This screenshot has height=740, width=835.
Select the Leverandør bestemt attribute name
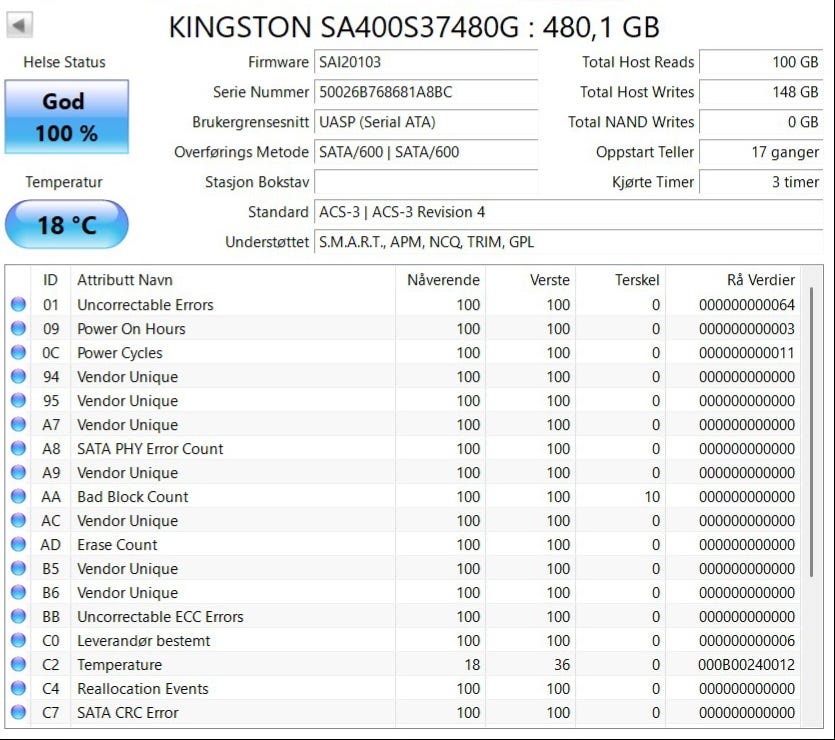(x=144, y=640)
